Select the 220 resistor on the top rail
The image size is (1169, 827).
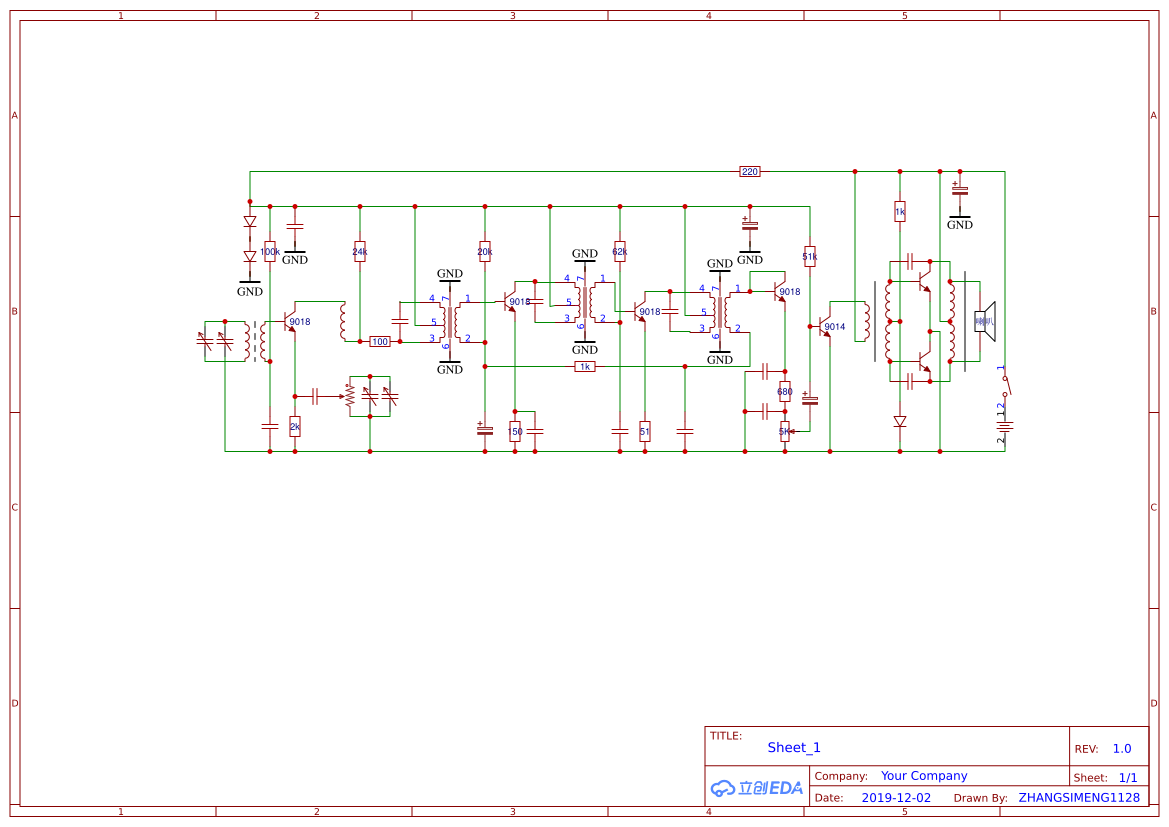click(749, 172)
